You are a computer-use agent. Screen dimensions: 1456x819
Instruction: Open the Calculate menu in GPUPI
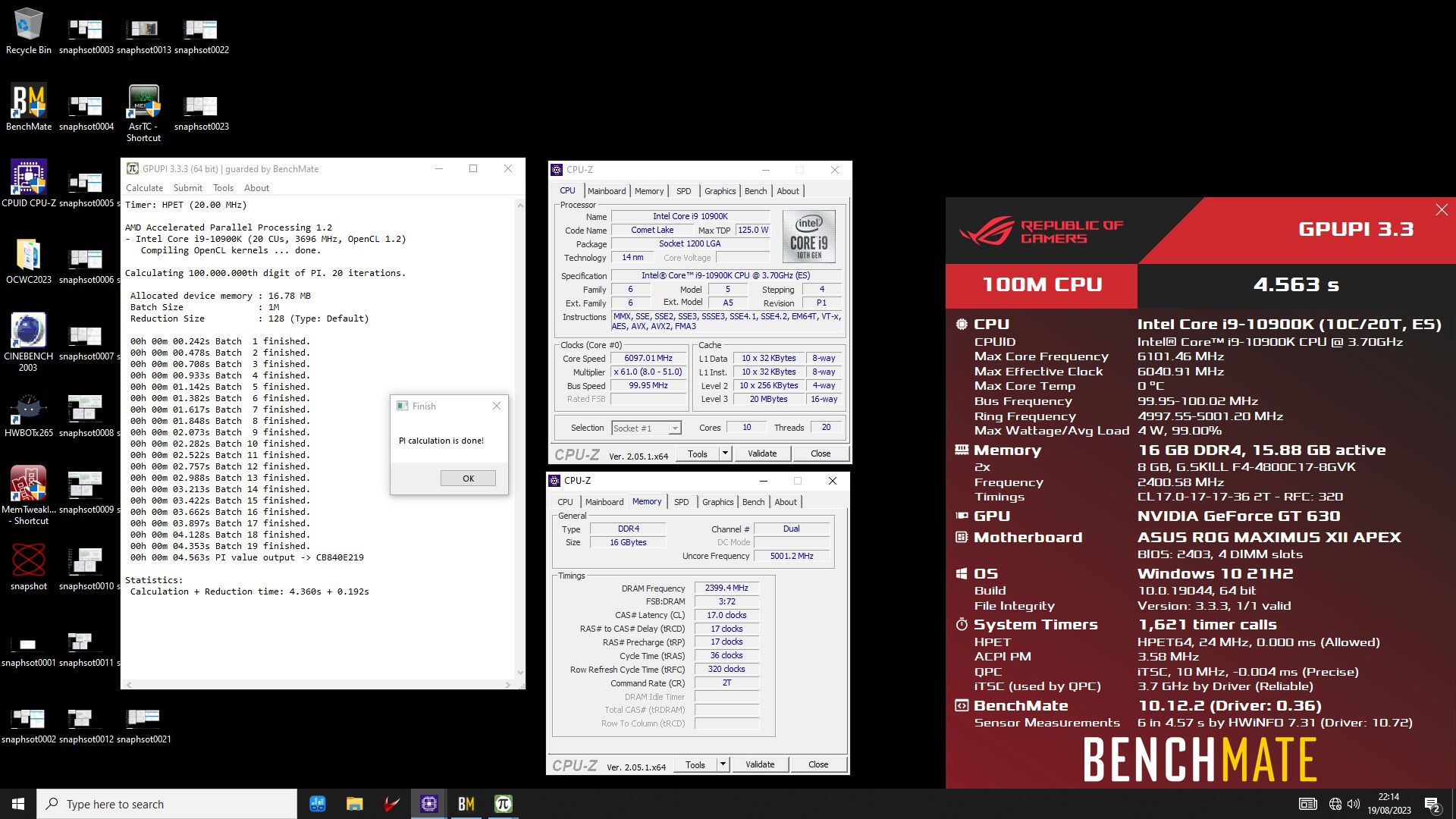coord(144,188)
